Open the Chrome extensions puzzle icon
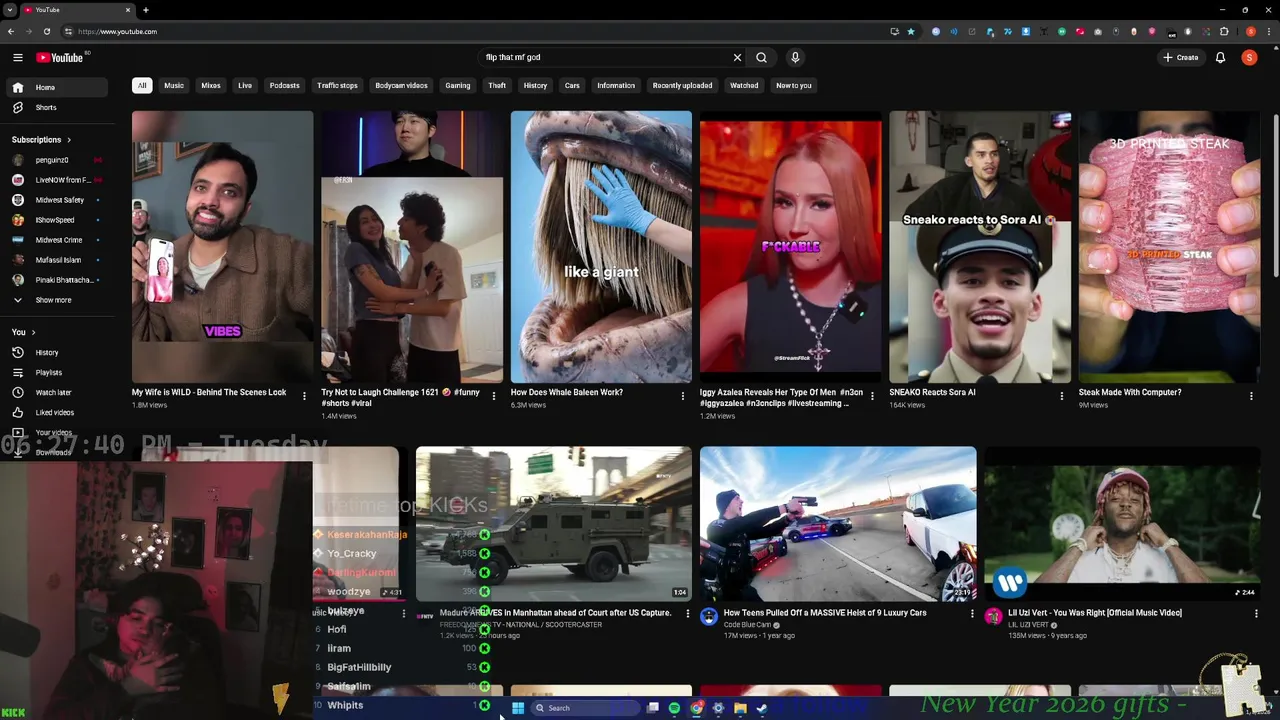 point(1224,31)
